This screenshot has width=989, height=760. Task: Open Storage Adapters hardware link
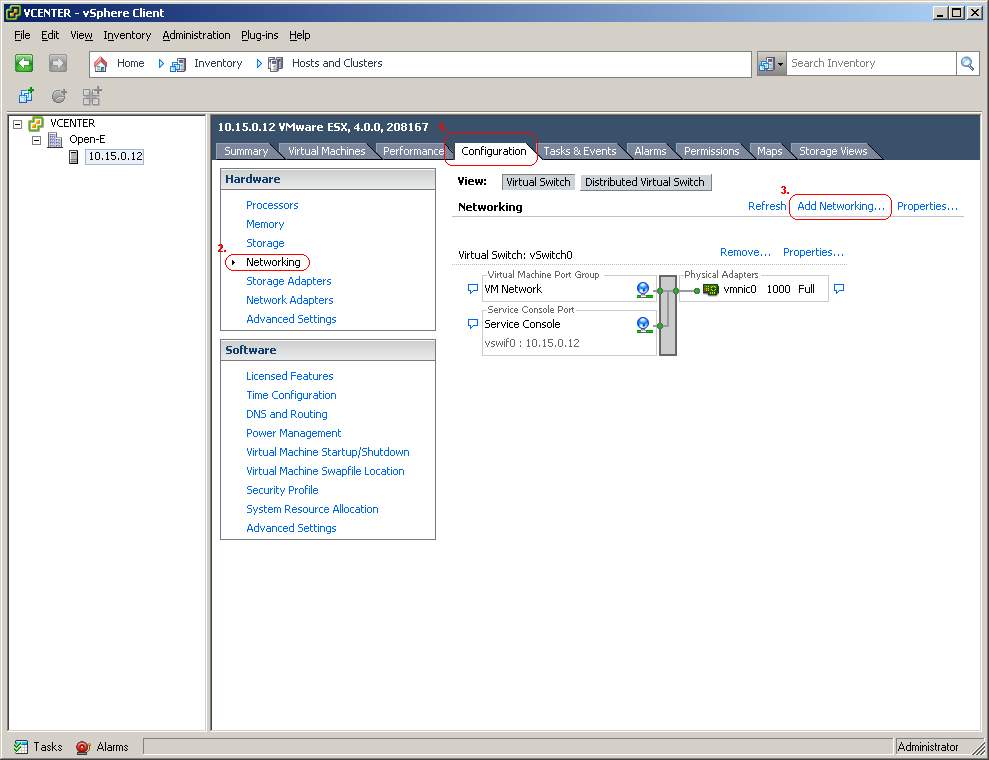288,281
